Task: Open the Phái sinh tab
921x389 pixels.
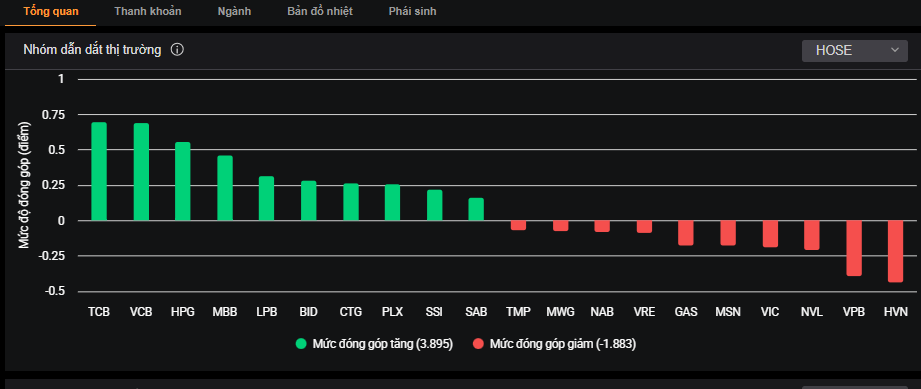Action: (412, 11)
